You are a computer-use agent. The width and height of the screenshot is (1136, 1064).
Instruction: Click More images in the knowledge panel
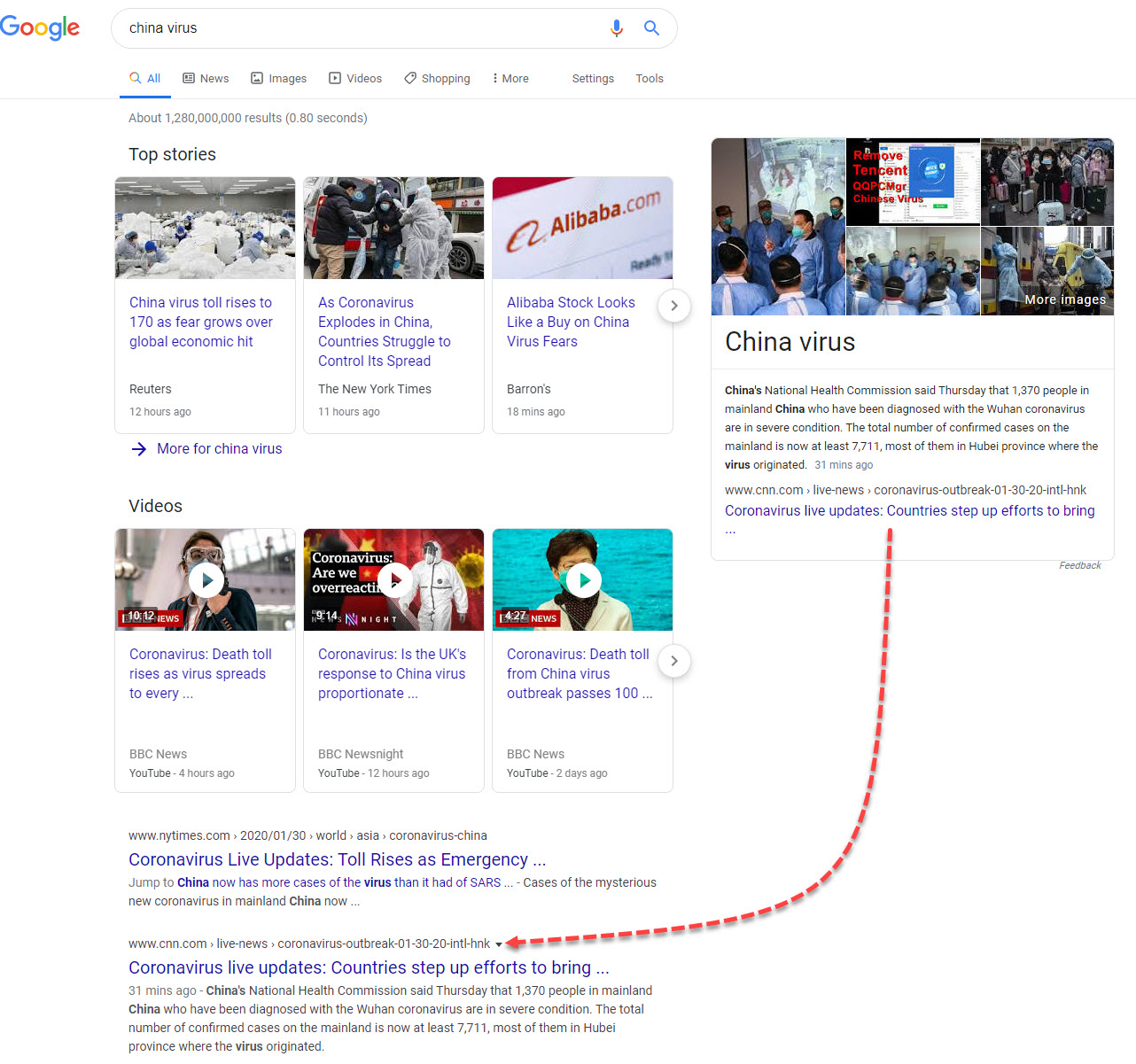(1064, 299)
